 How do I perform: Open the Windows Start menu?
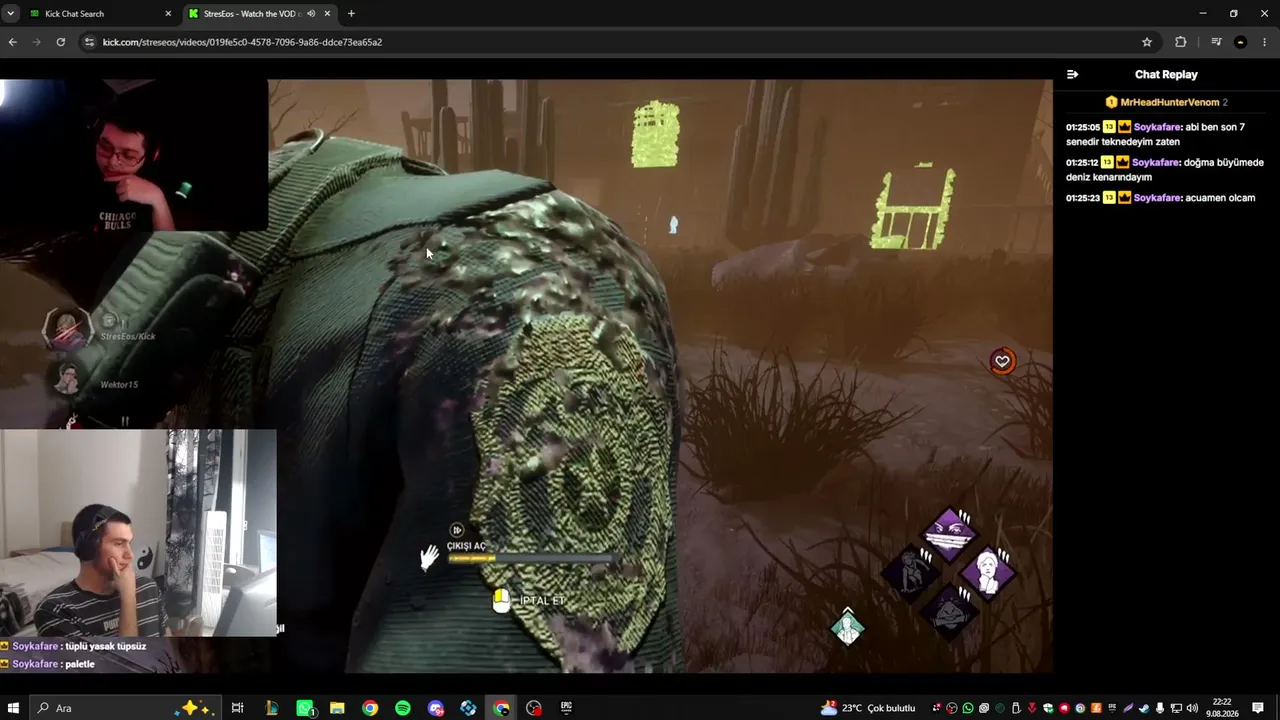coord(13,708)
